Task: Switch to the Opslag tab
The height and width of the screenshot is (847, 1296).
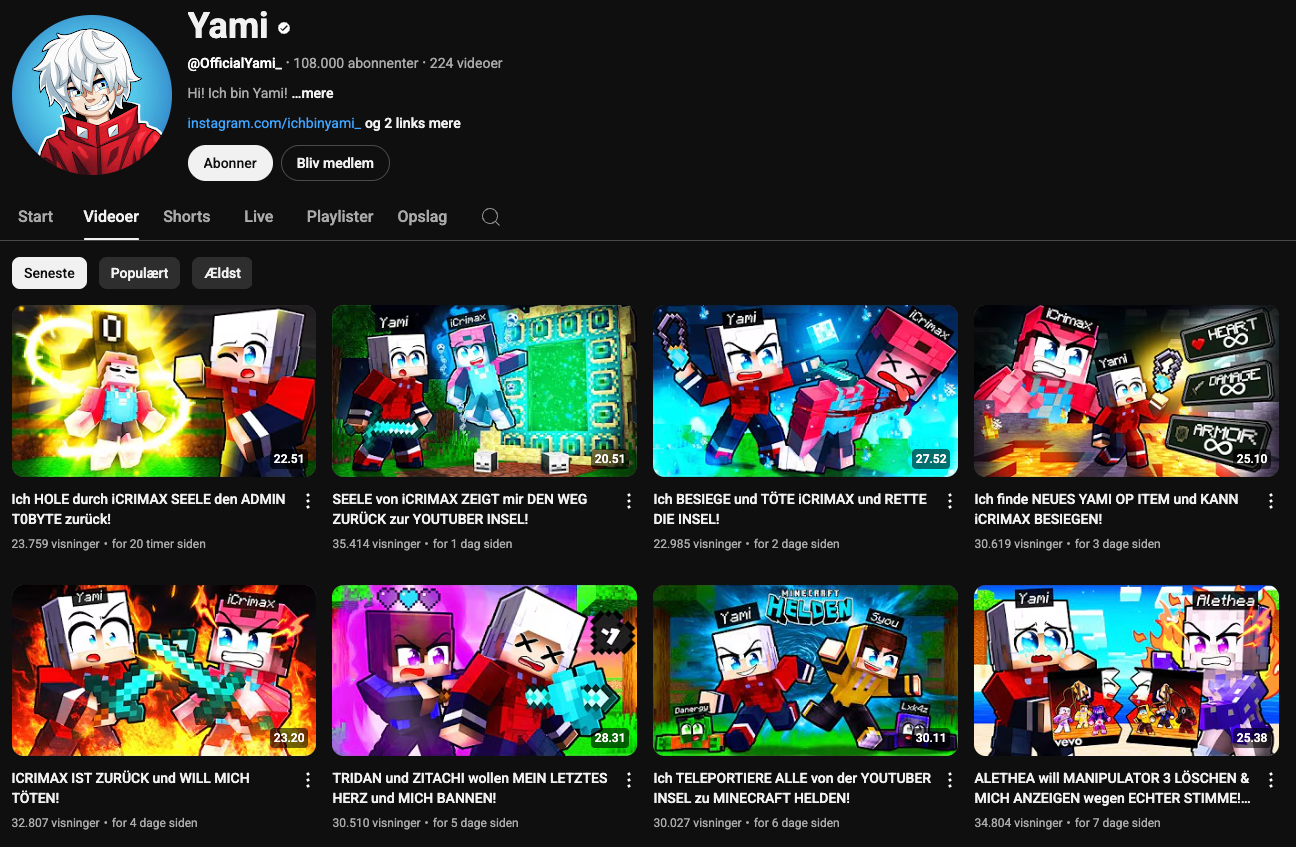Action: point(422,216)
